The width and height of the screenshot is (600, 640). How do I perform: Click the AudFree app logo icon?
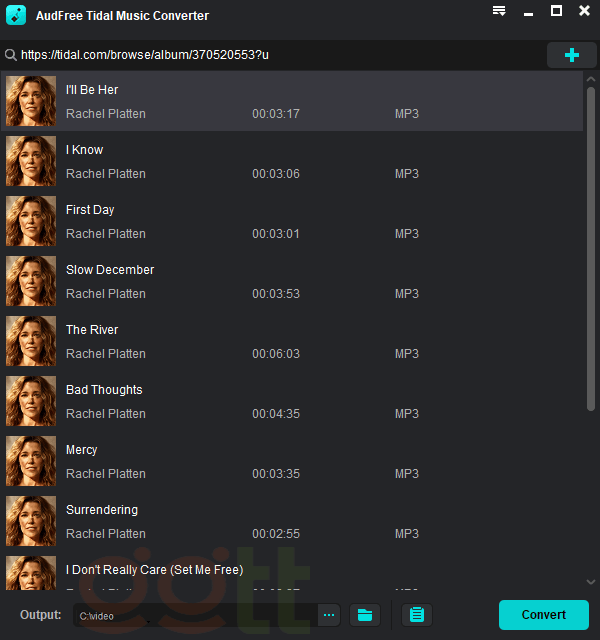point(16,16)
